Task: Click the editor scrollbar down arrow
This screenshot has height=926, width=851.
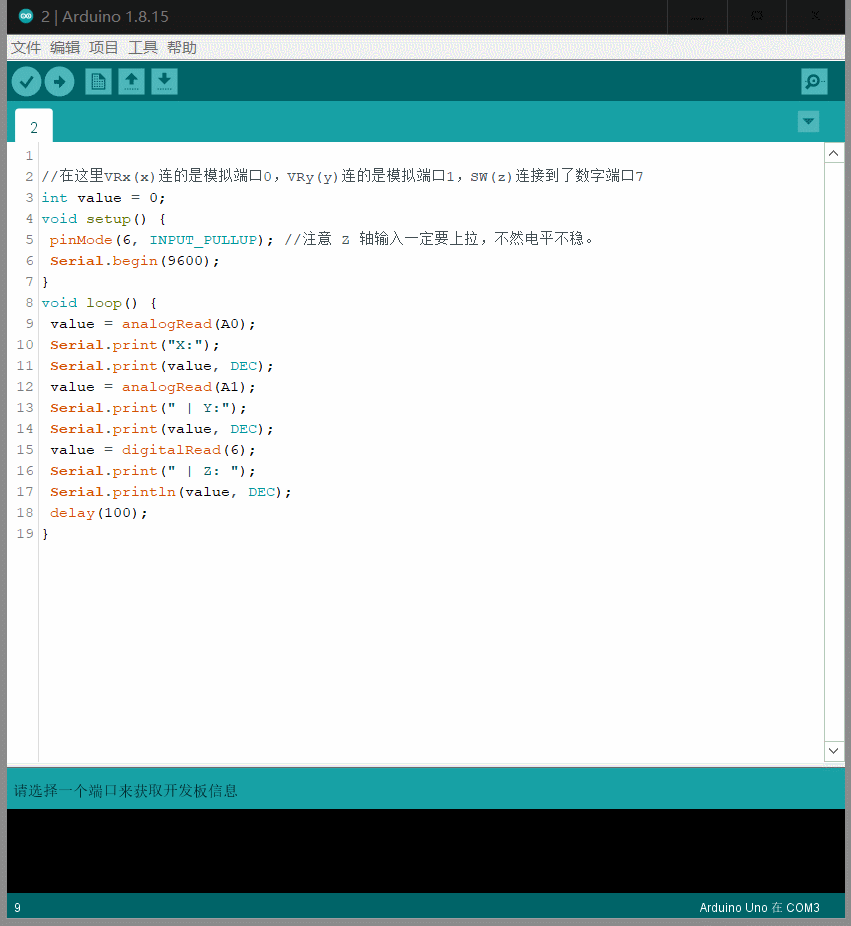Action: pos(833,751)
